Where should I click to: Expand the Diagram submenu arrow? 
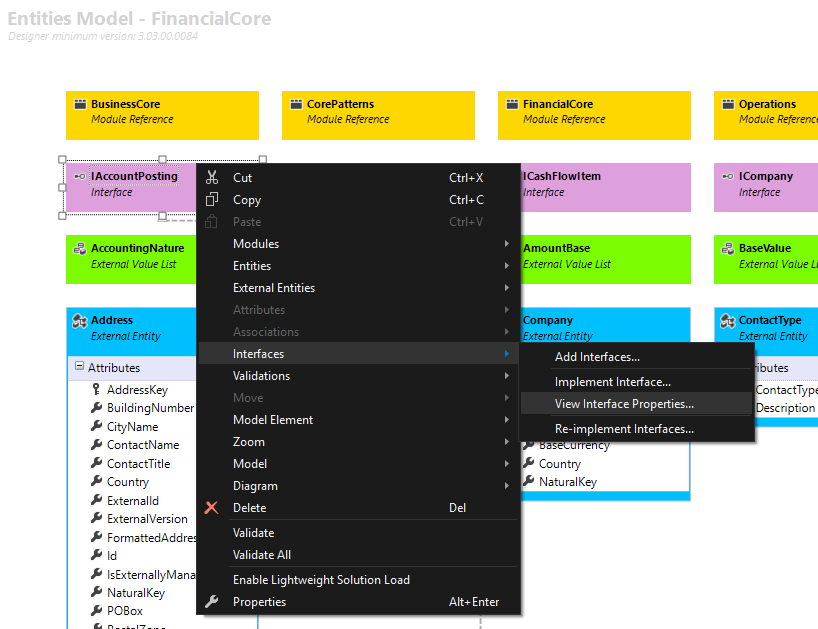coord(507,486)
